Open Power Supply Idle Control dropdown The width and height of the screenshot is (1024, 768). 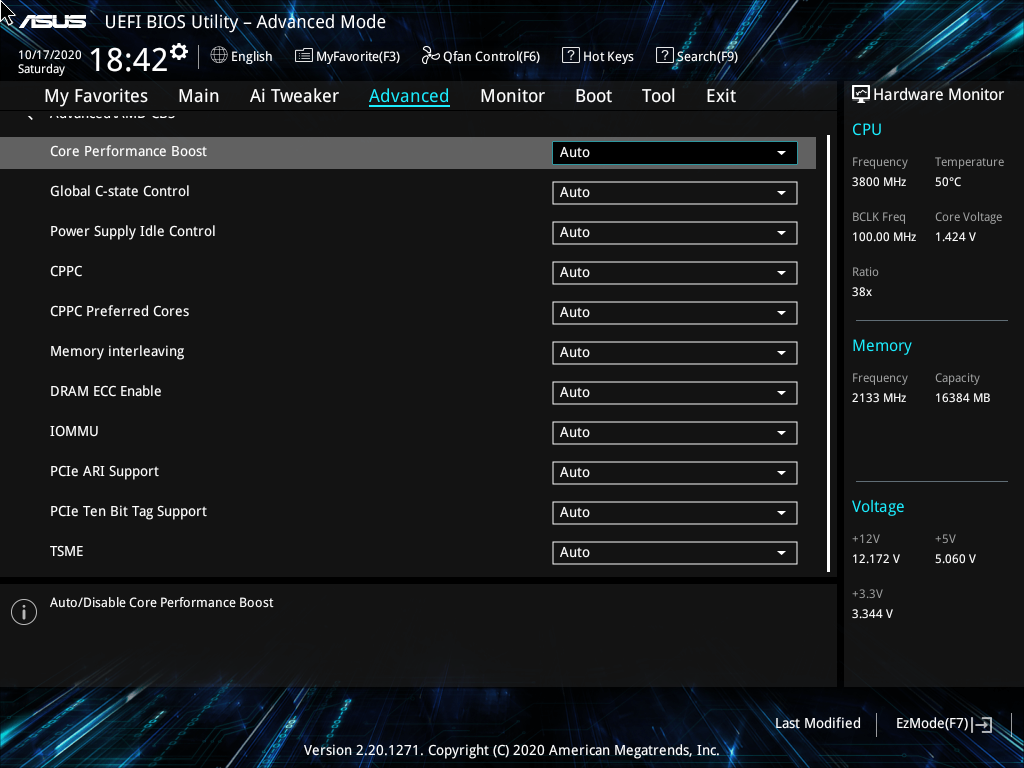click(x=675, y=232)
